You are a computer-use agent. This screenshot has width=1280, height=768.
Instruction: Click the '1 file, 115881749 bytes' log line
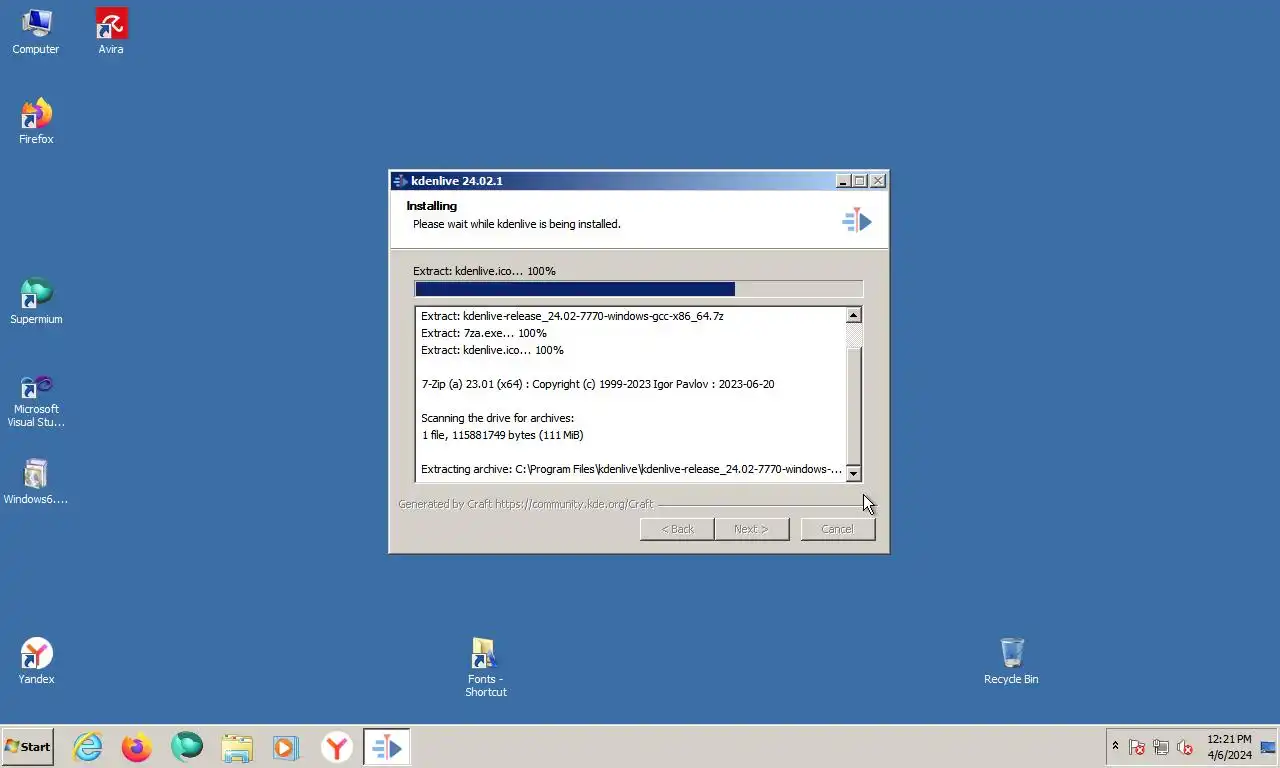pos(502,435)
